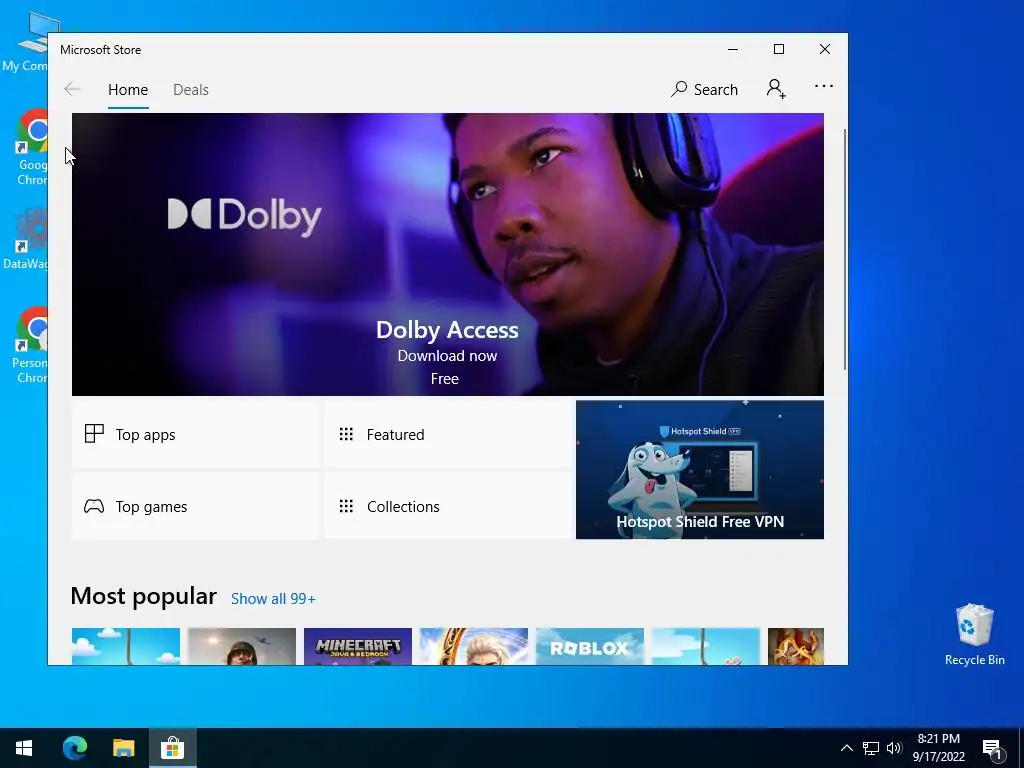Image resolution: width=1024 pixels, height=768 pixels.
Task: Open the Dolby Access hero banner
Action: pyautogui.click(x=447, y=254)
